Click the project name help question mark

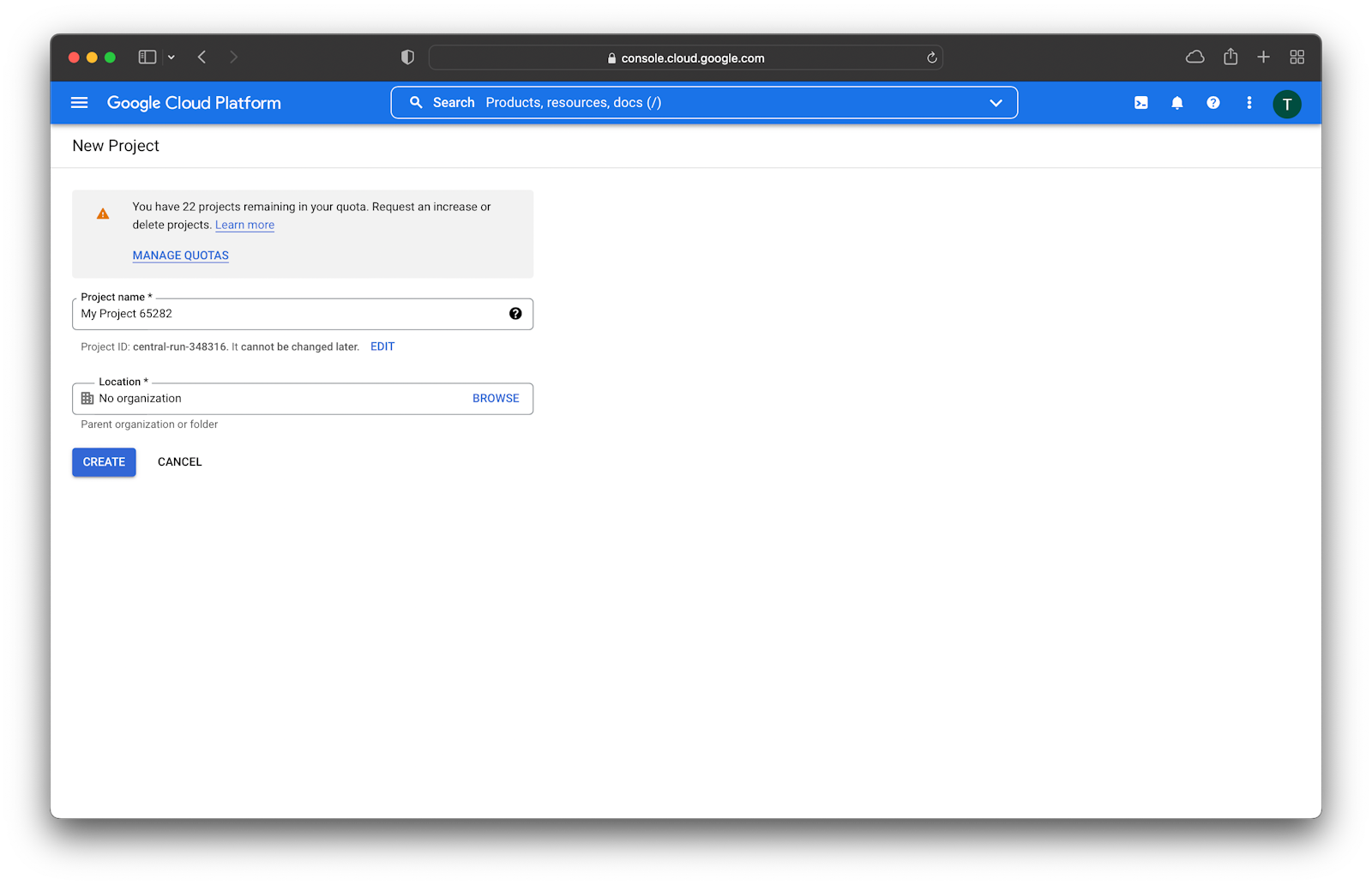[515, 314]
